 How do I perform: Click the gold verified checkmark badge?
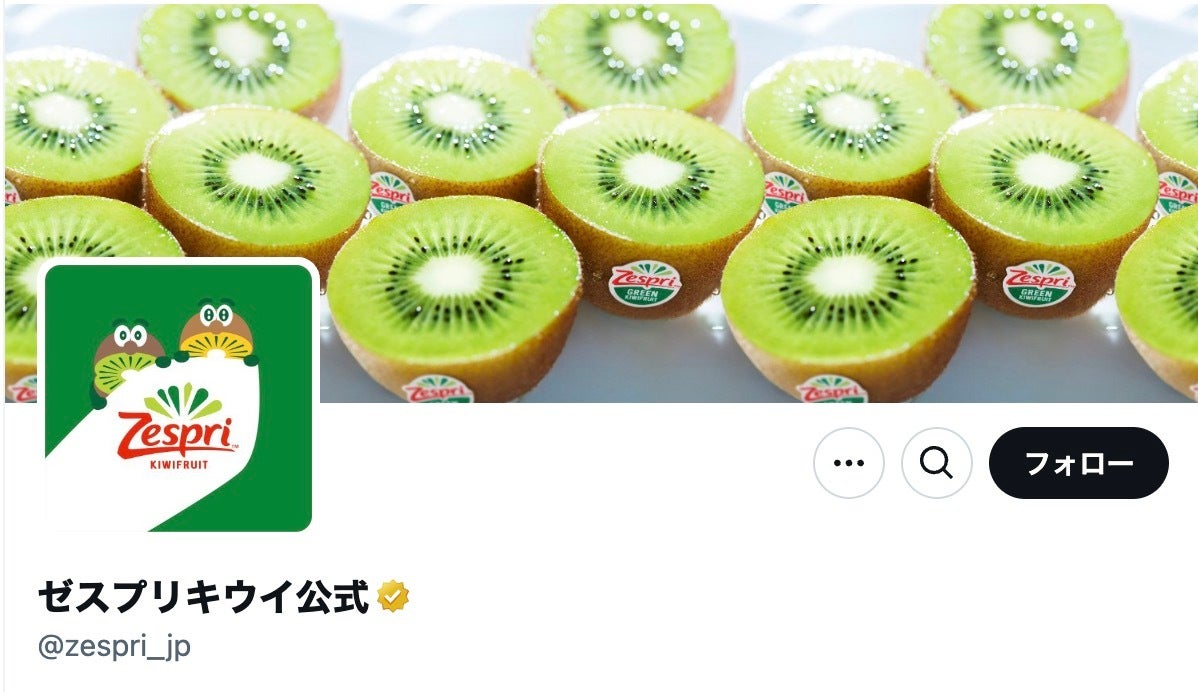[393, 597]
